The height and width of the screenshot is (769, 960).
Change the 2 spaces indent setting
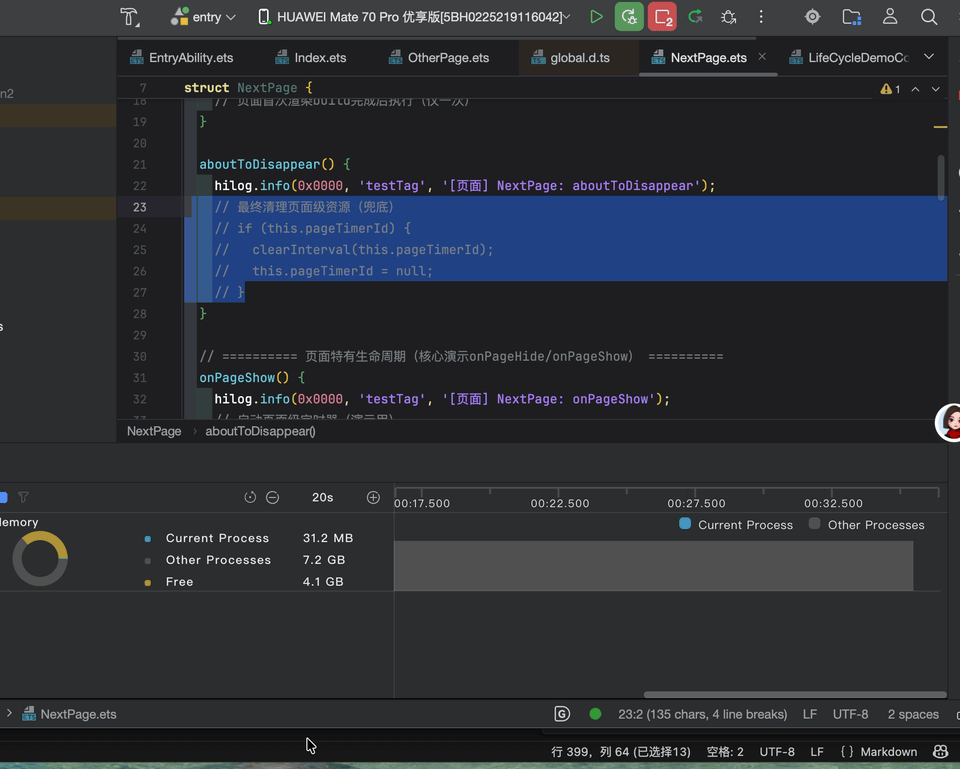point(913,714)
